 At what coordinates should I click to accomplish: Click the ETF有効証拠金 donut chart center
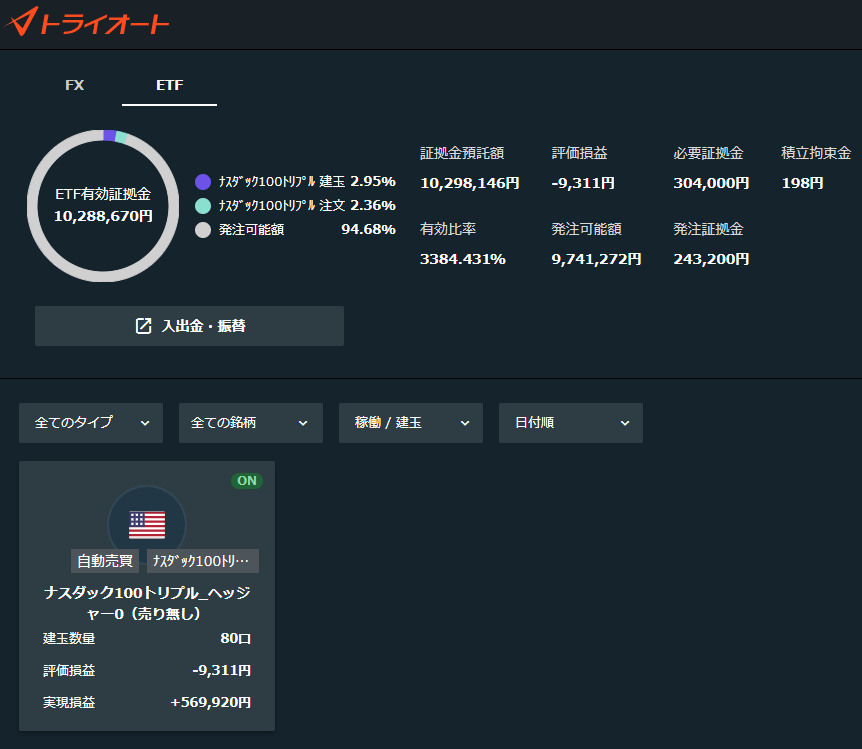coord(103,206)
